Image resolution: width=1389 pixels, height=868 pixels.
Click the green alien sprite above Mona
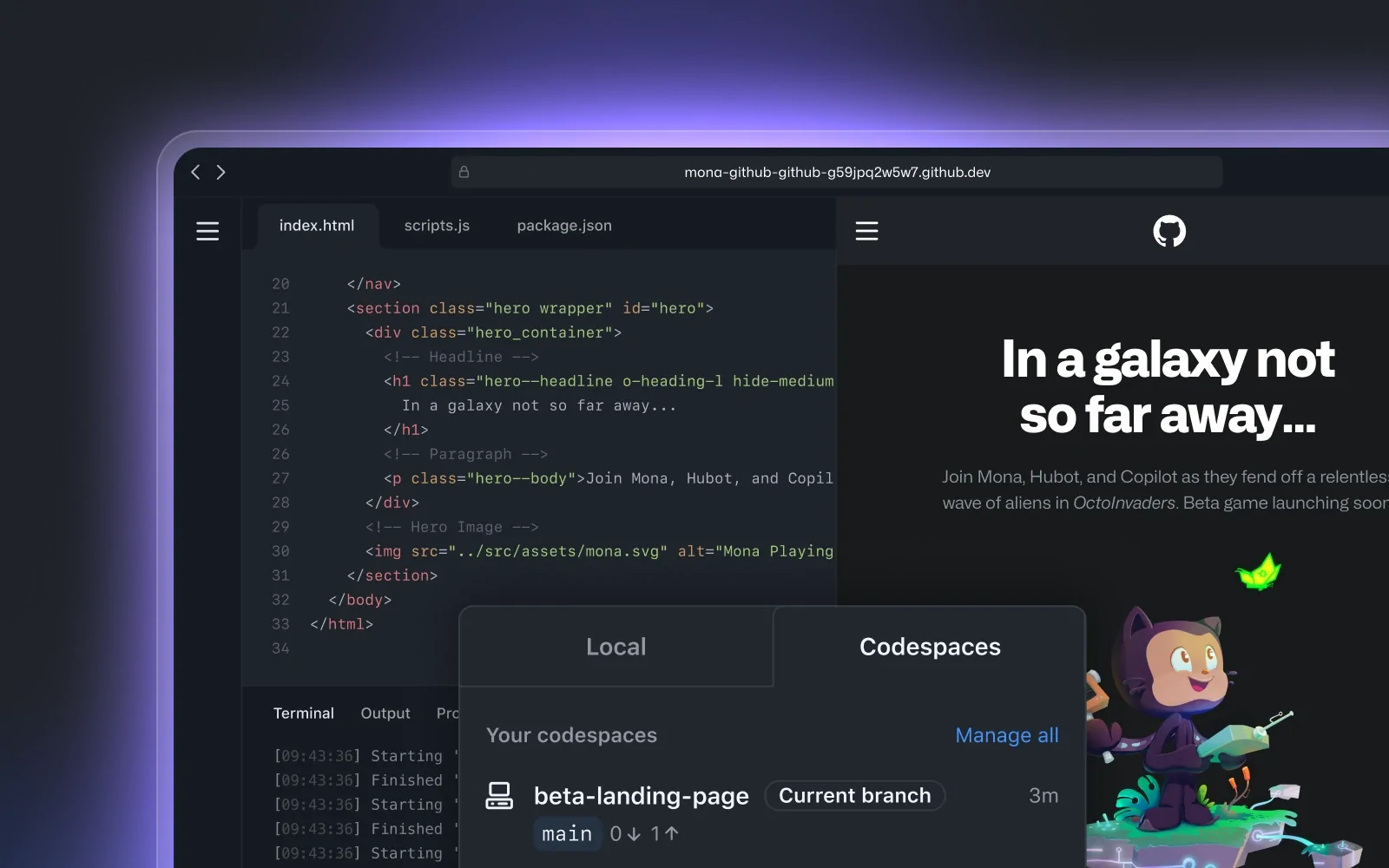1259,572
